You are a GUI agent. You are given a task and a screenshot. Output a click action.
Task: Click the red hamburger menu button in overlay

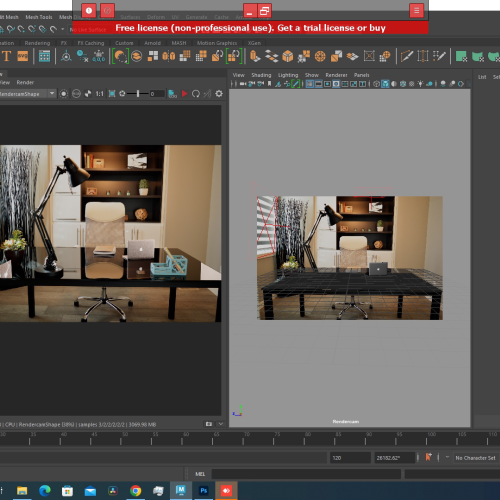click(416, 11)
